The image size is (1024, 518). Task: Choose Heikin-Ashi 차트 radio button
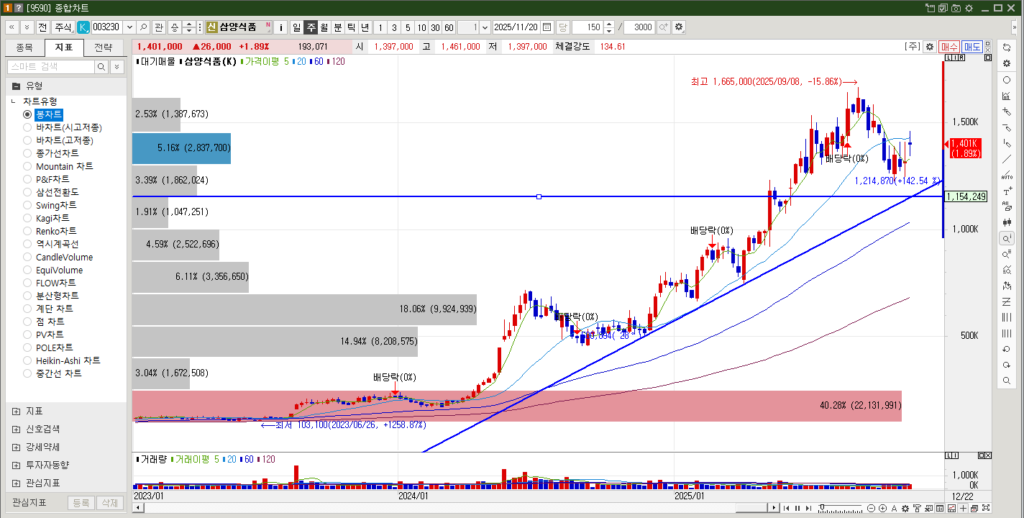coord(28,360)
